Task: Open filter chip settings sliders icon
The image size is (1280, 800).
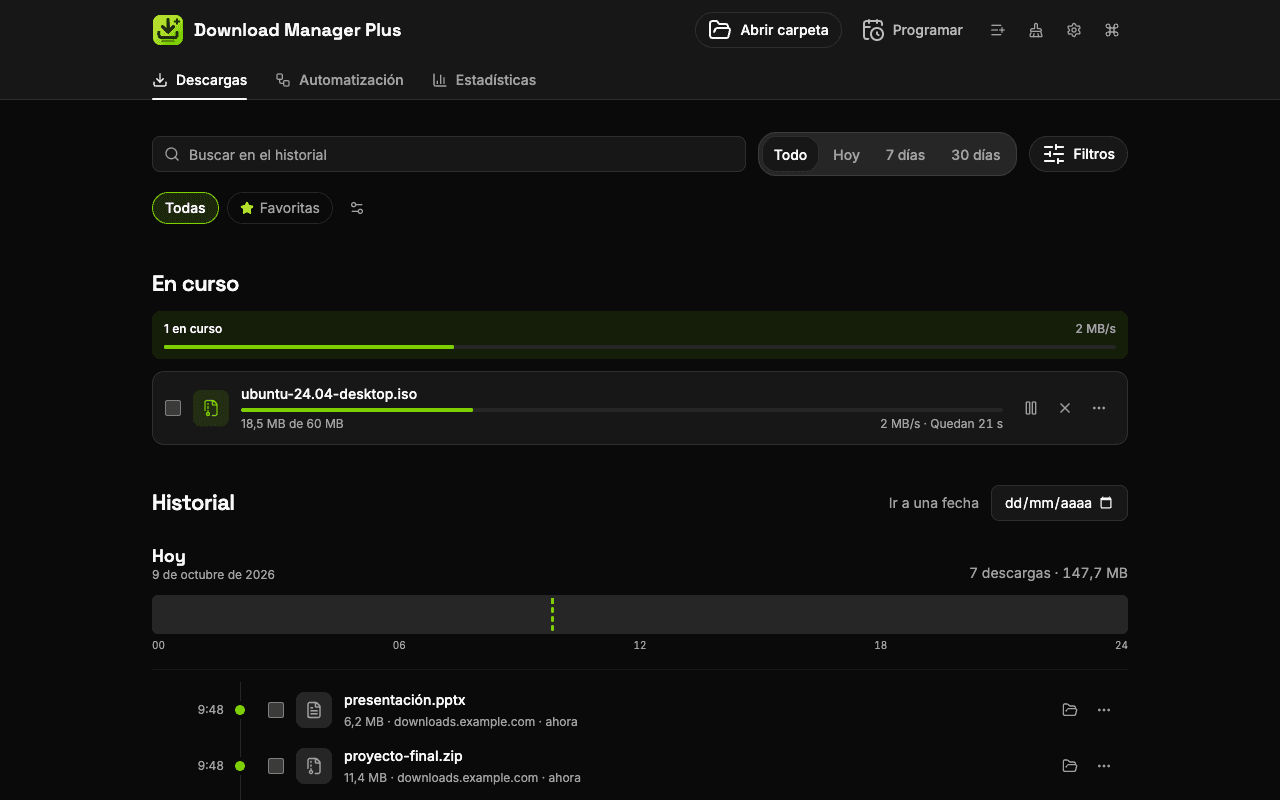Action: coord(357,208)
